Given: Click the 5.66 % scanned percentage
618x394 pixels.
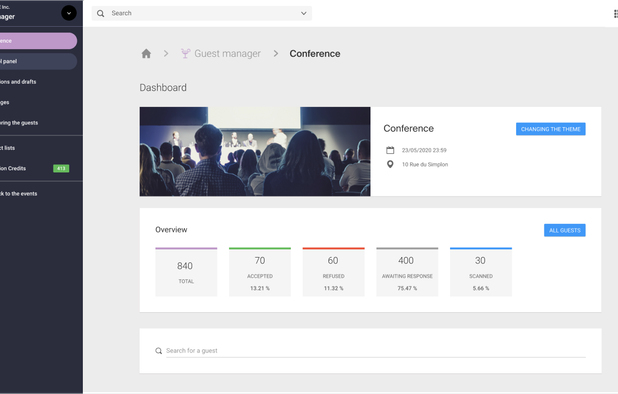Looking at the screenshot, I should tap(481, 288).
